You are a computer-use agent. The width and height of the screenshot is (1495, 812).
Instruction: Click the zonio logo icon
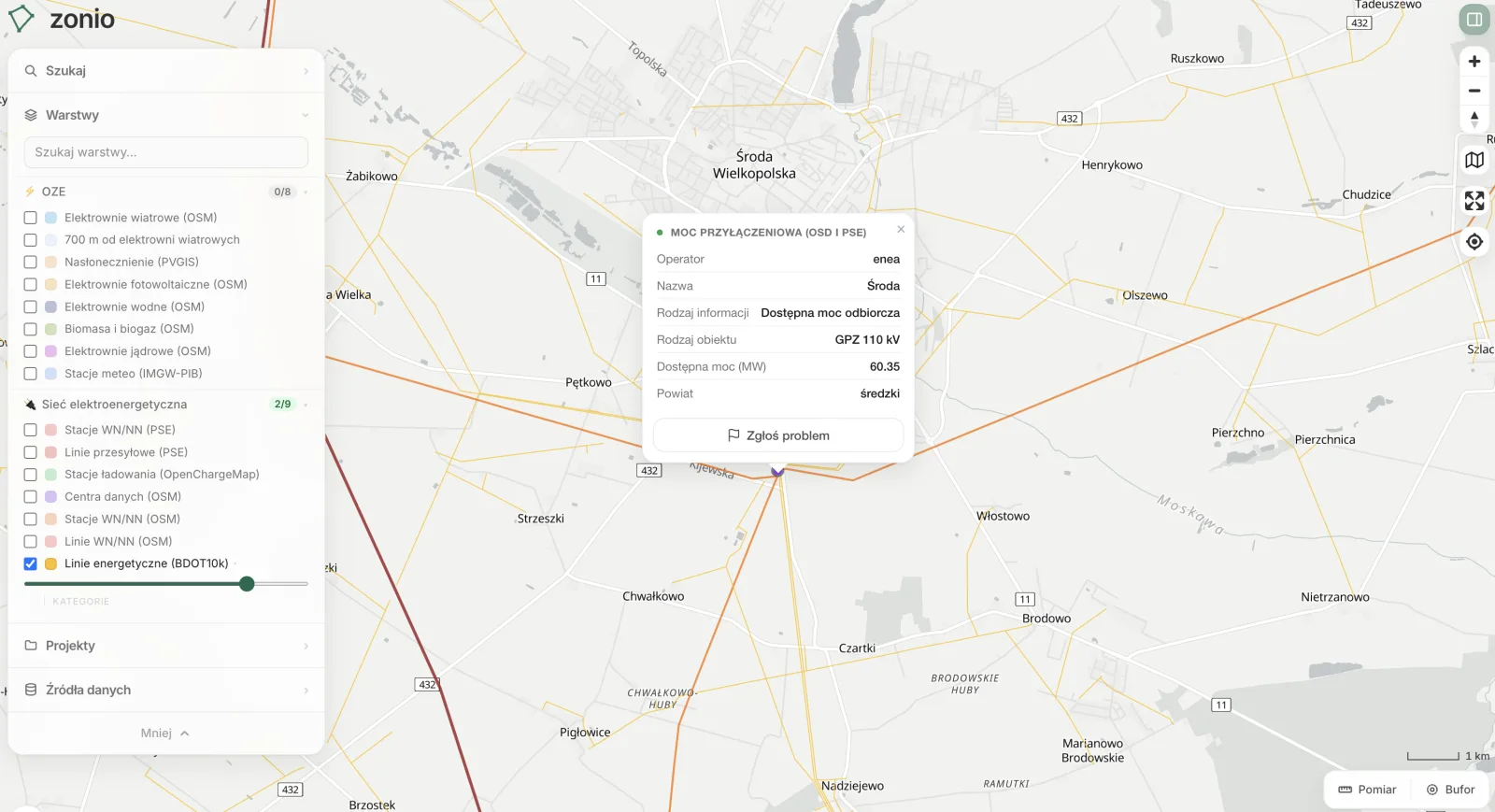[x=21, y=19]
